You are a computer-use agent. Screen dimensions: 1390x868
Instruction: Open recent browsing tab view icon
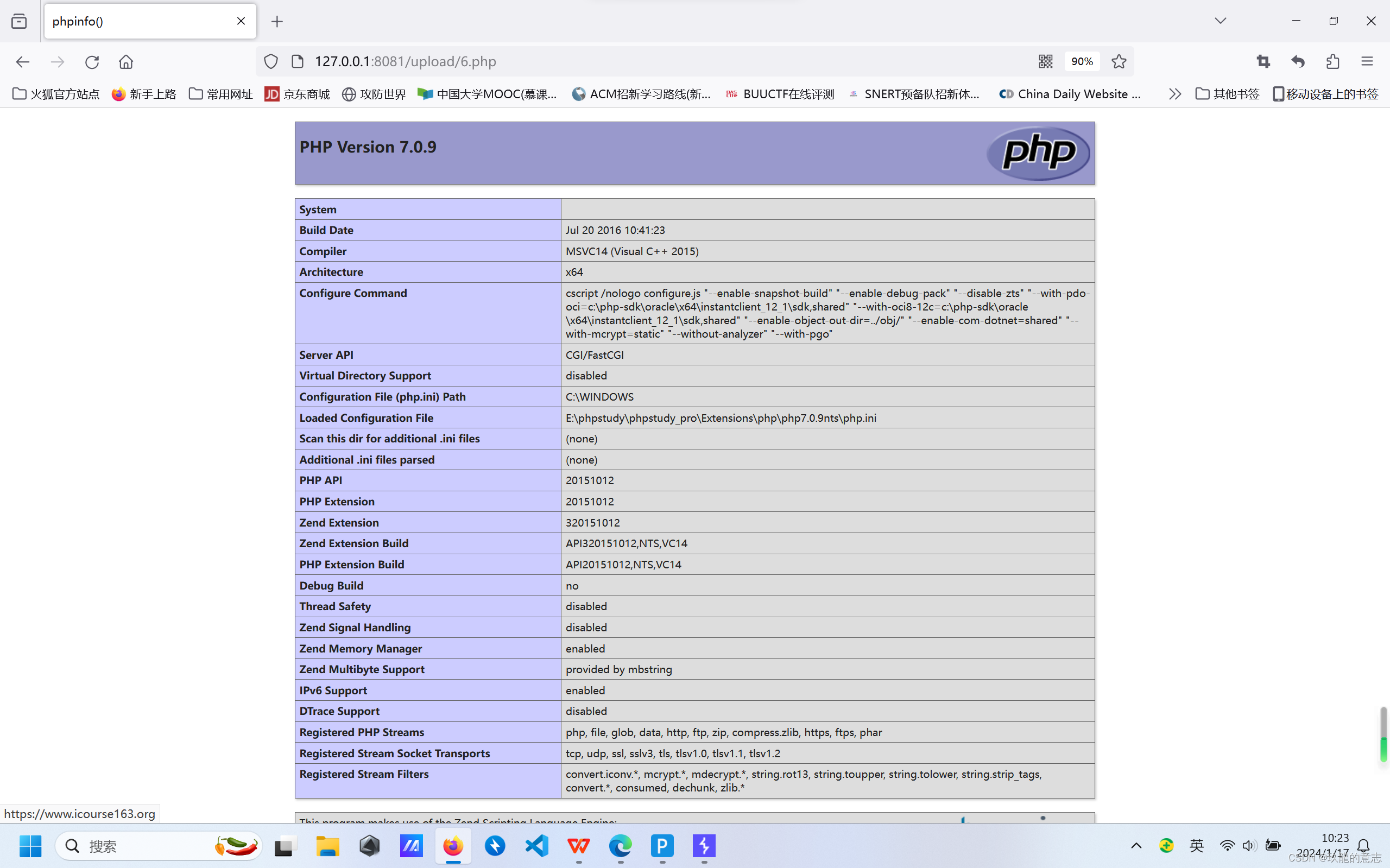tap(19, 21)
